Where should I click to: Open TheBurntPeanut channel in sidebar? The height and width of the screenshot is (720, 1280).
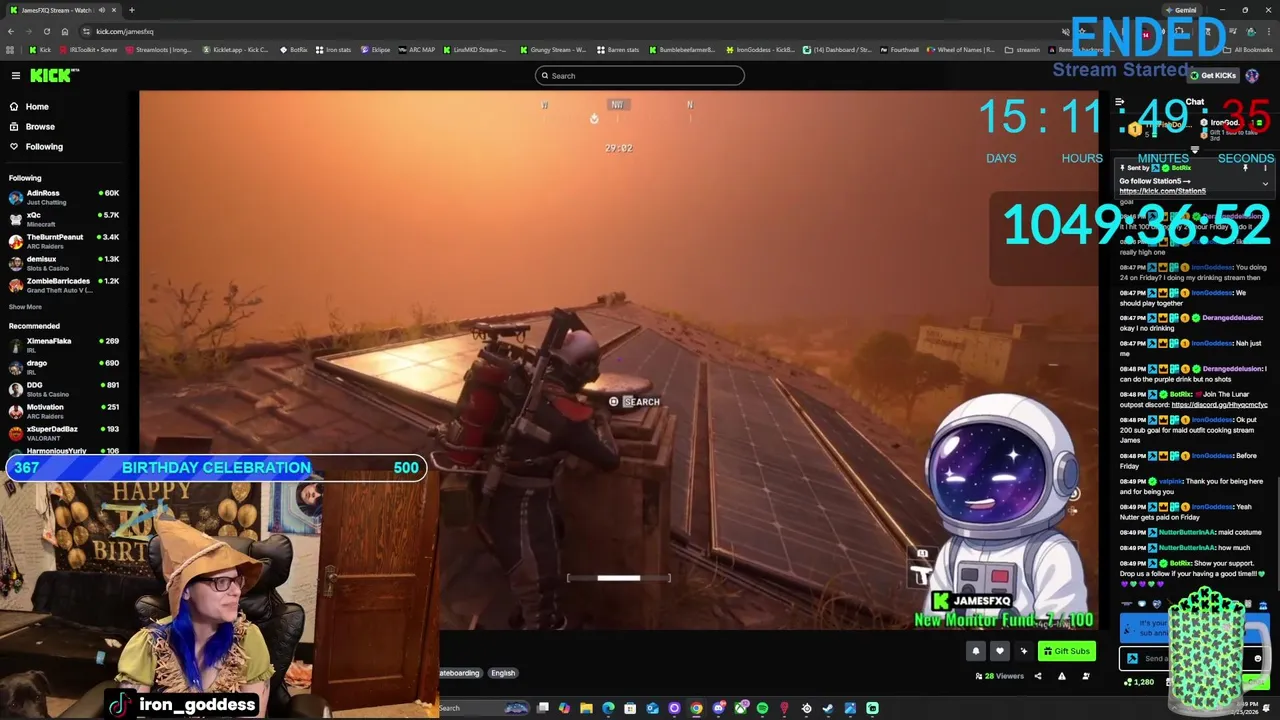click(x=64, y=241)
